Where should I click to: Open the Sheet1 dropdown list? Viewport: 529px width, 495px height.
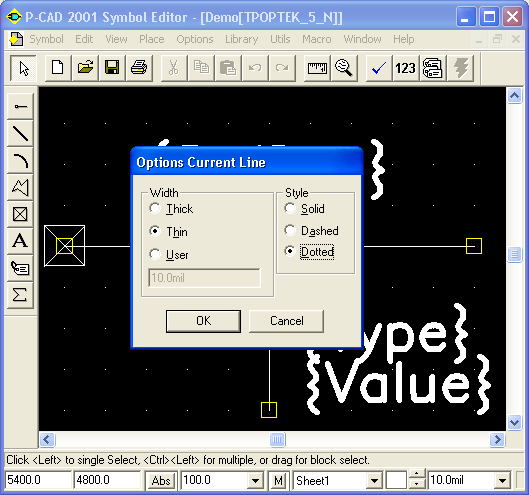[x=374, y=480]
